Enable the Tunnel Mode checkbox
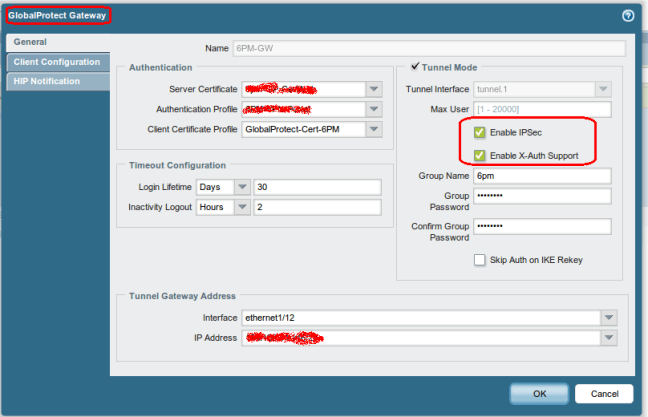 [x=416, y=67]
